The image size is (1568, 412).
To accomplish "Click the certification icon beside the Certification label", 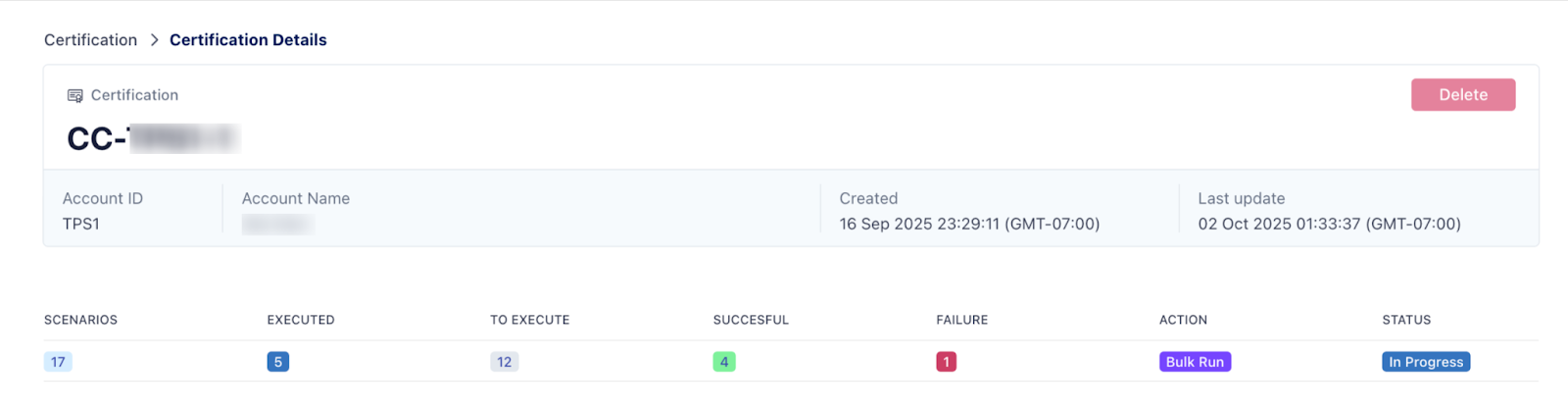I will tap(74, 95).
